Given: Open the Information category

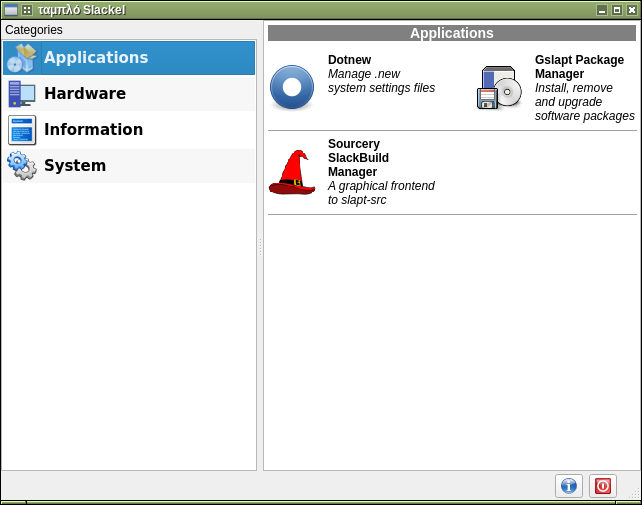Looking at the screenshot, I should pyautogui.click(x=93, y=130).
